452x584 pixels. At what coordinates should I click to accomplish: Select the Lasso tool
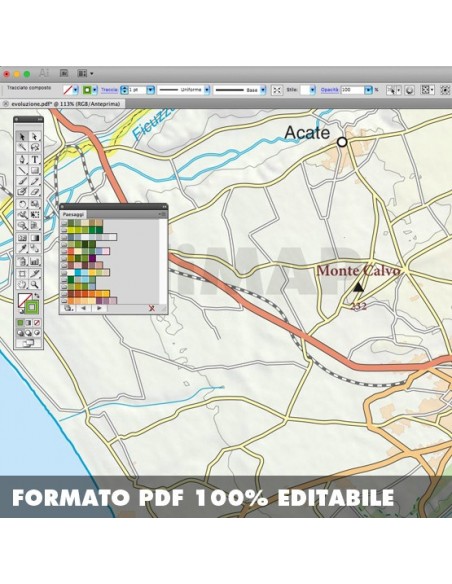pos(35,147)
